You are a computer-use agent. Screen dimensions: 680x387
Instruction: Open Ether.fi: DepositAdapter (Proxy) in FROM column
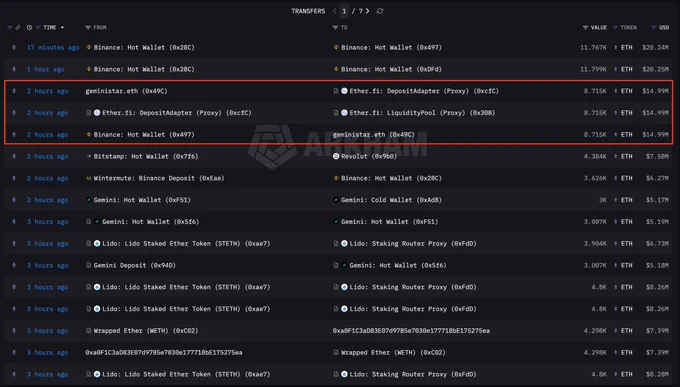click(x=177, y=113)
